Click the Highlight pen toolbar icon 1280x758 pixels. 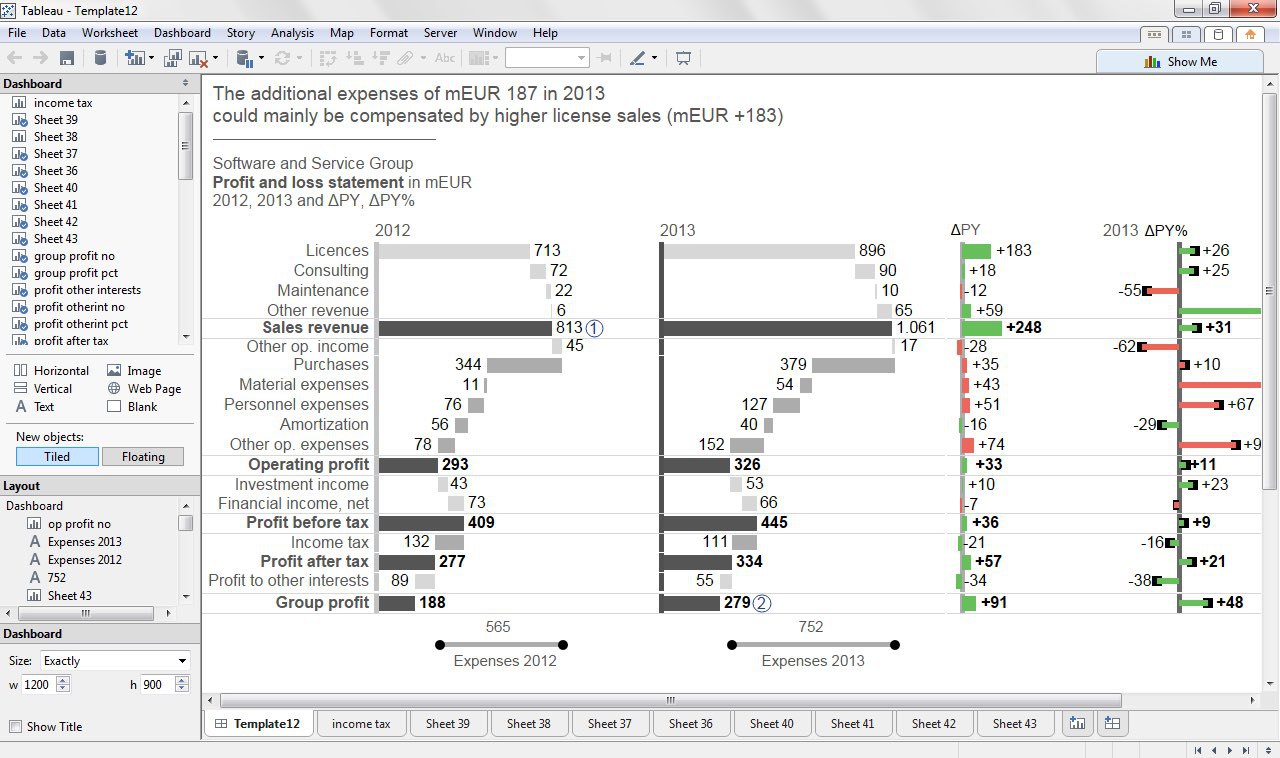tap(638, 58)
